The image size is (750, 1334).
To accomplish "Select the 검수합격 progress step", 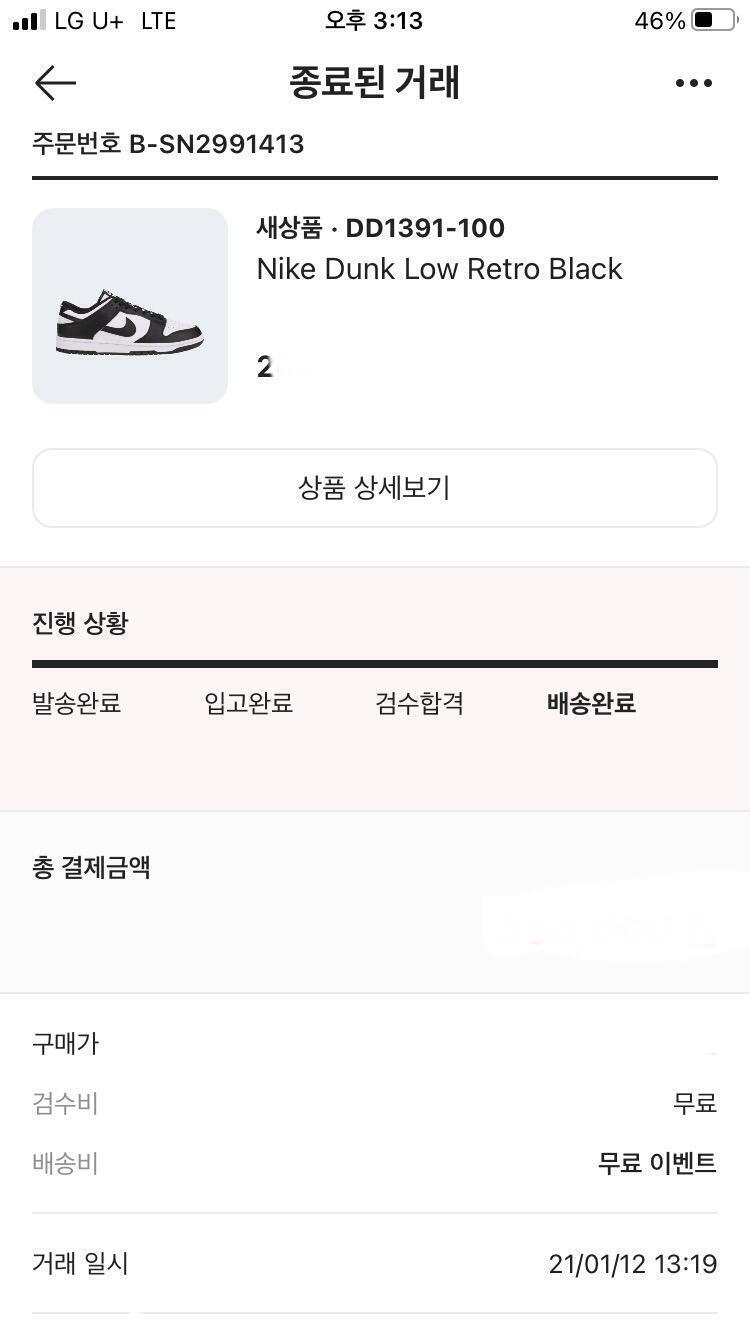I will click(x=419, y=703).
